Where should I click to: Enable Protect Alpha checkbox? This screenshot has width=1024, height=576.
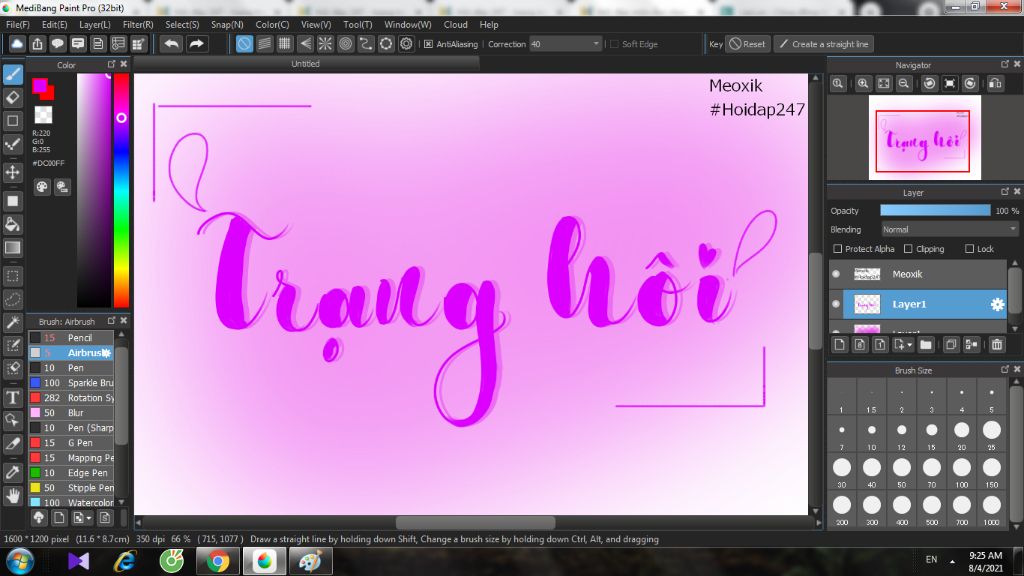[x=837, y=249]
